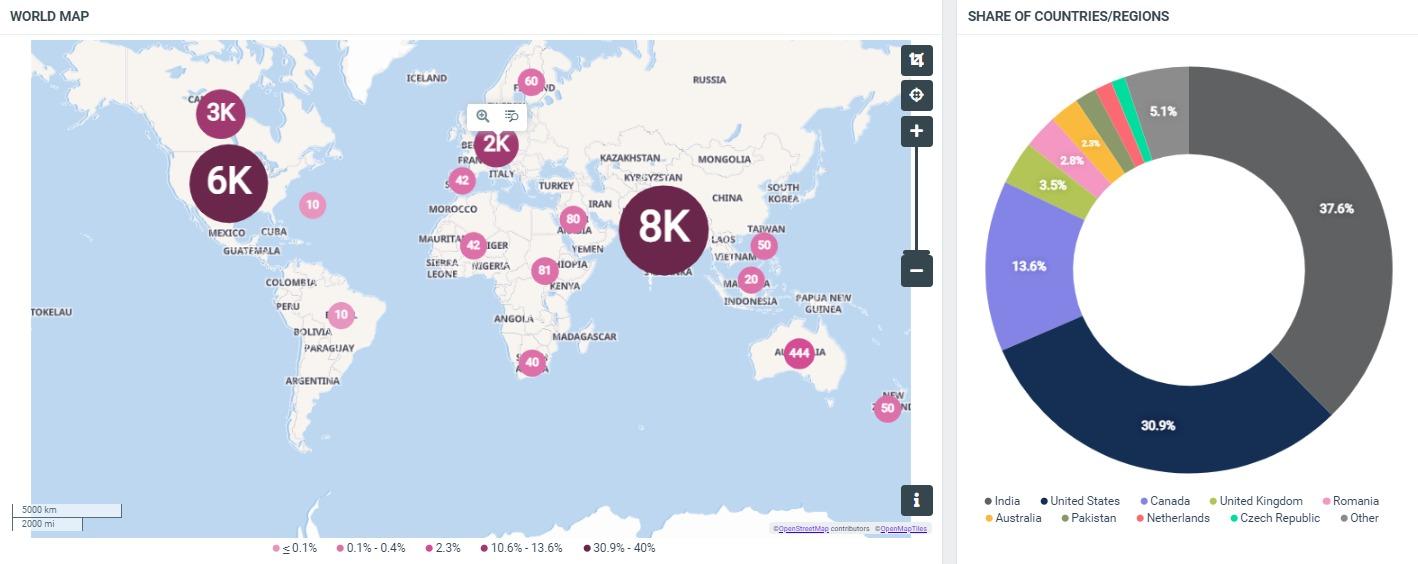Click the 444 marker on Australia
Image resolution: width=1418 pixels, height=564 pixels.
point(798,353)
